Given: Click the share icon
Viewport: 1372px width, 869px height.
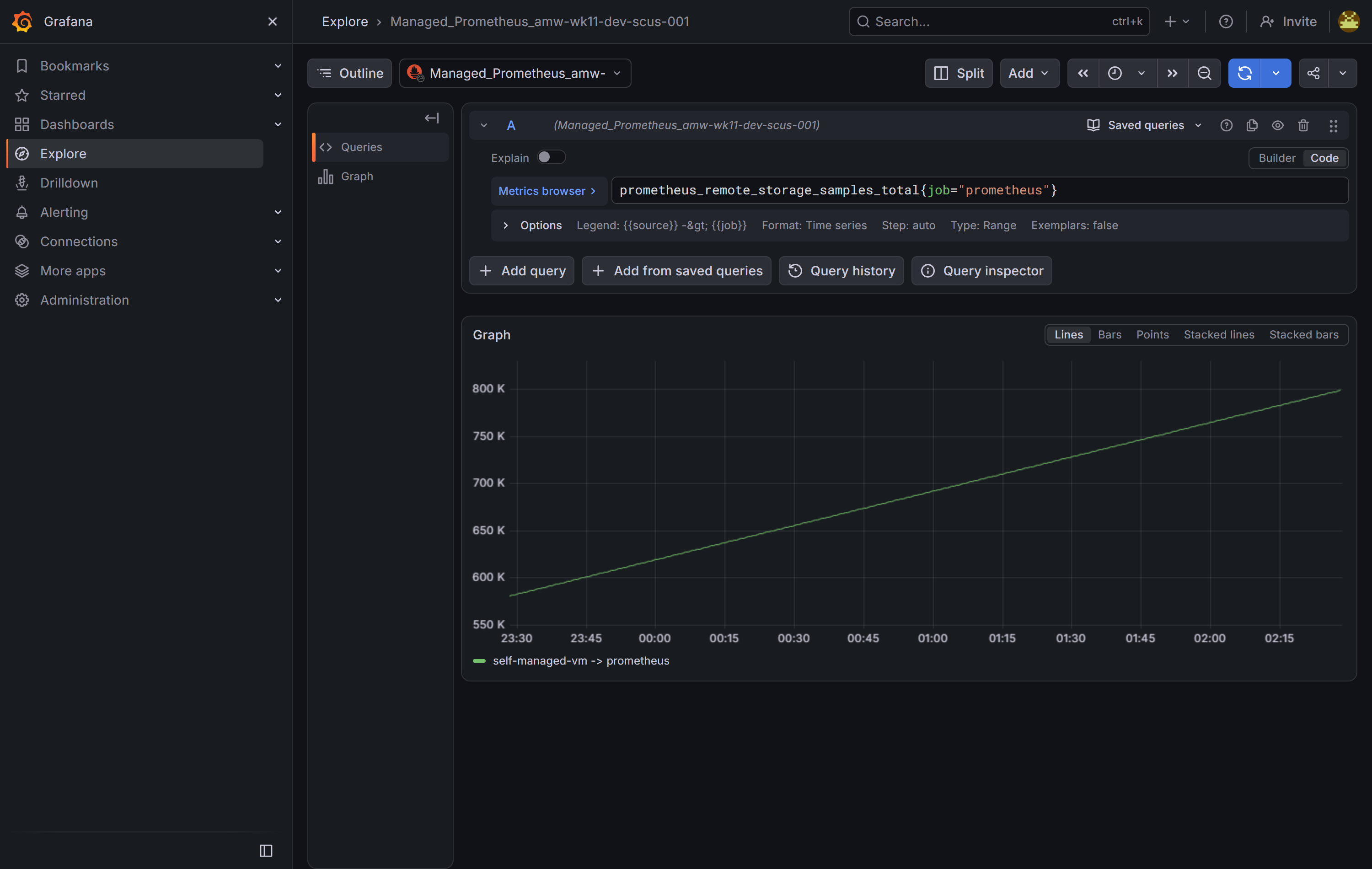Looking at the screenshot, I should point(1313,73).
